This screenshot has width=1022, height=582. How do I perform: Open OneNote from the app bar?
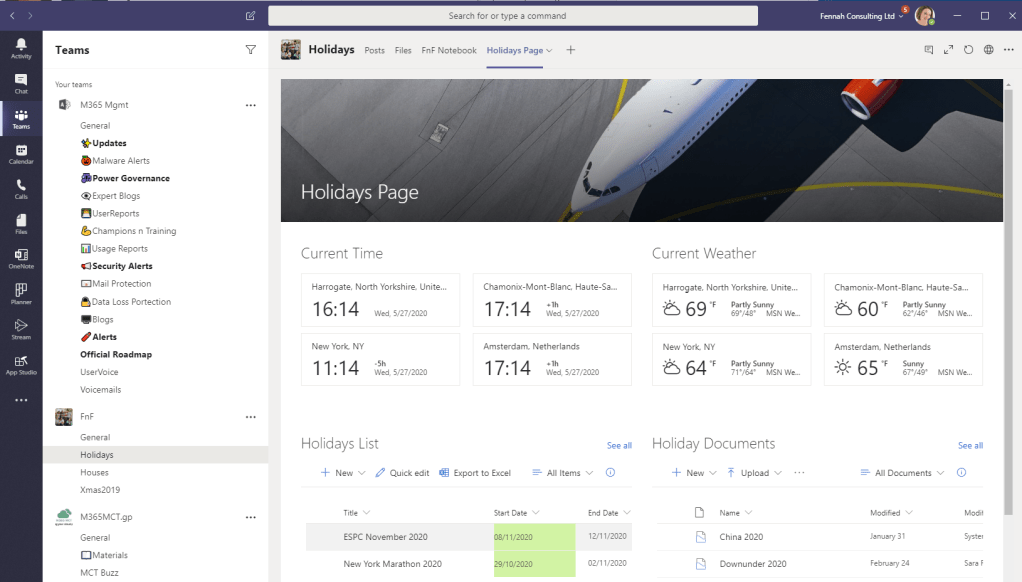[x=21, y=258]
